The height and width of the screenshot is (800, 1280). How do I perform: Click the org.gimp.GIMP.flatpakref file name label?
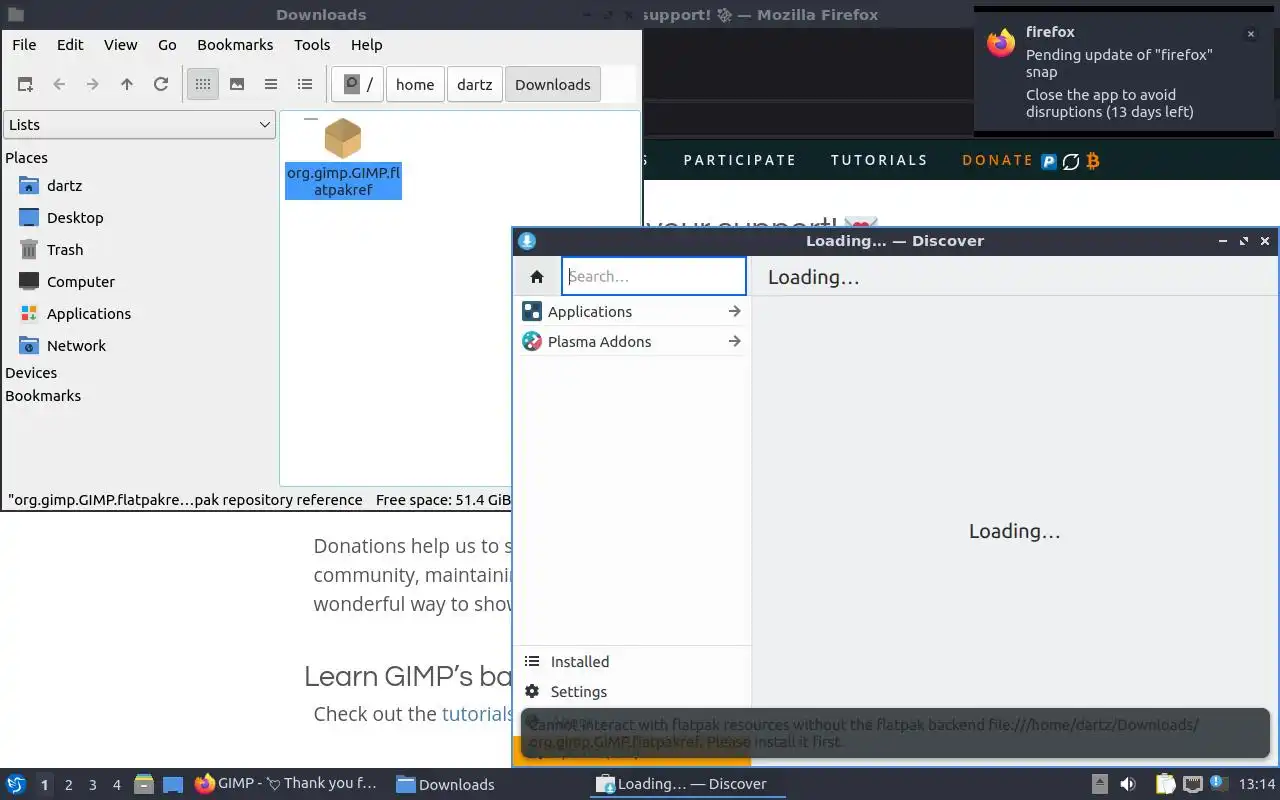(343, 181)
